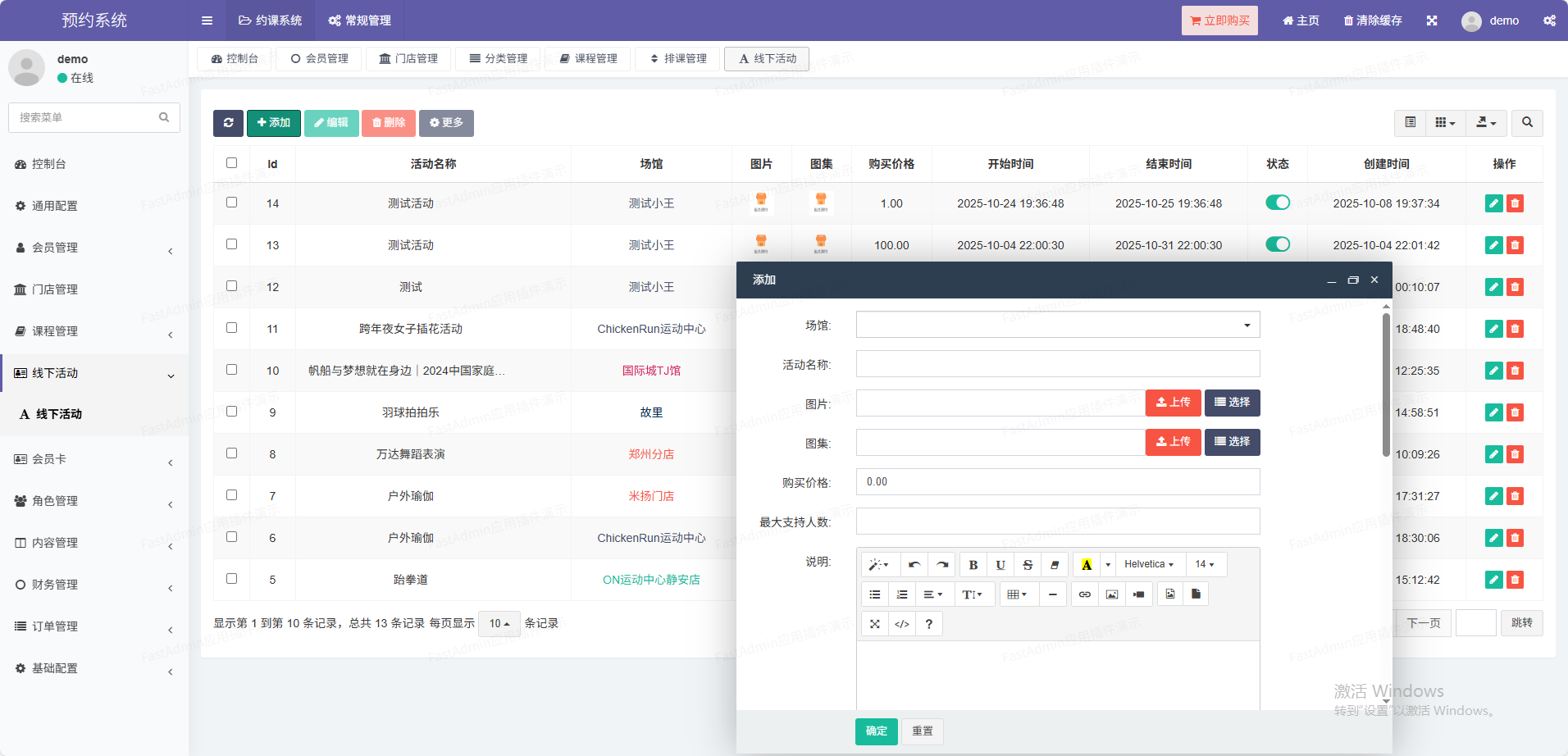Click the insert link icon in the editor
The width and height of the screenshot is (1568, 756).
pyautogui.click(x=1084, y=594)
